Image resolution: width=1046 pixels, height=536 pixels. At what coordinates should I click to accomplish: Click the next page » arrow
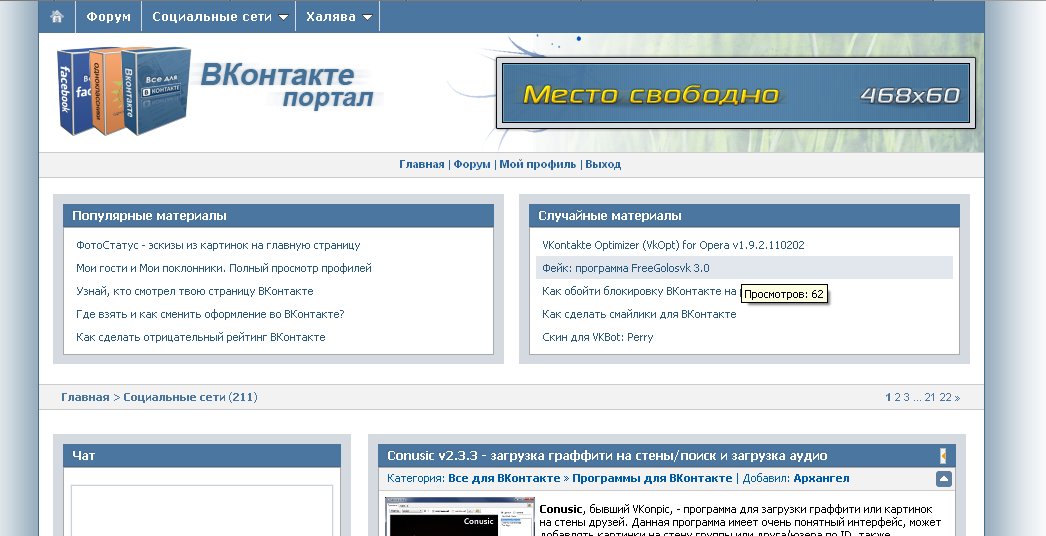coord(957,398)
